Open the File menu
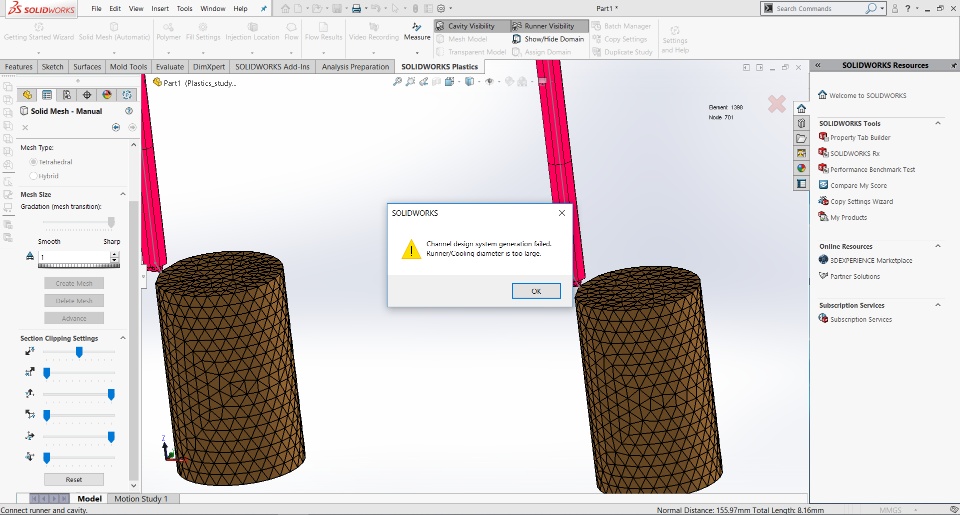The height and width of the screenshot is (515, 960). tap(97, 9)
